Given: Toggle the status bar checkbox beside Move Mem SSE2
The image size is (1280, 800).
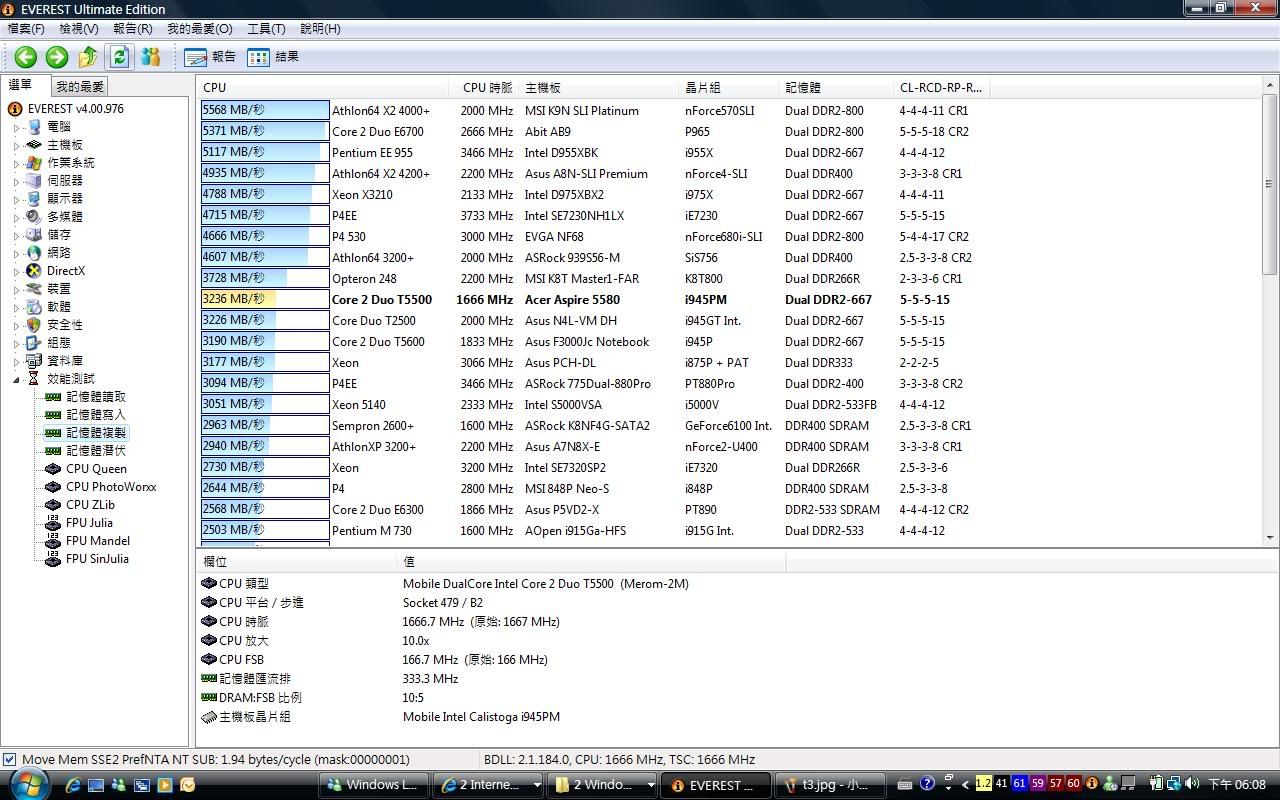Looking at the screenshot, I should (x=9, y=760).
